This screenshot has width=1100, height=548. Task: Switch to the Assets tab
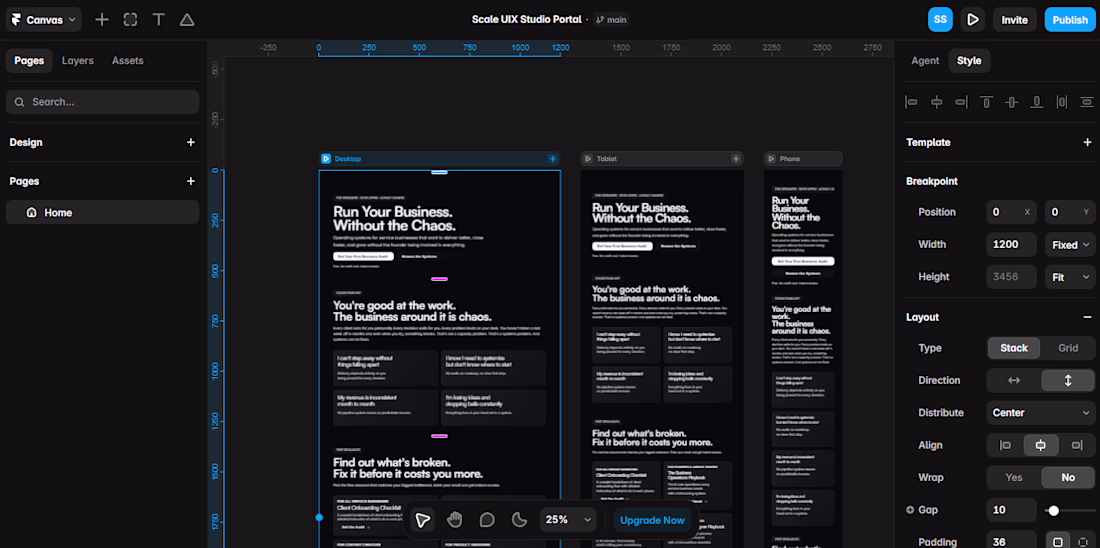pyautogui.click(x=128, y=60)
